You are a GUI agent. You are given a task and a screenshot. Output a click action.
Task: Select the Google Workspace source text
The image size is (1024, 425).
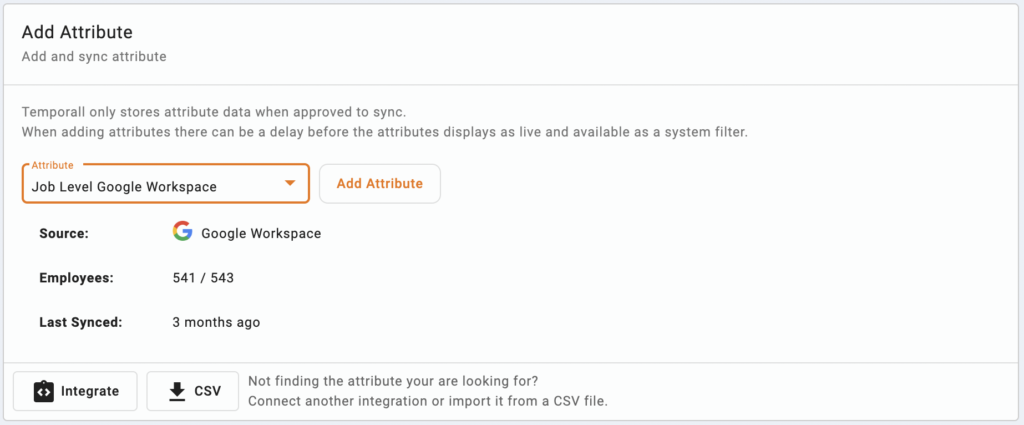[261, 233]
